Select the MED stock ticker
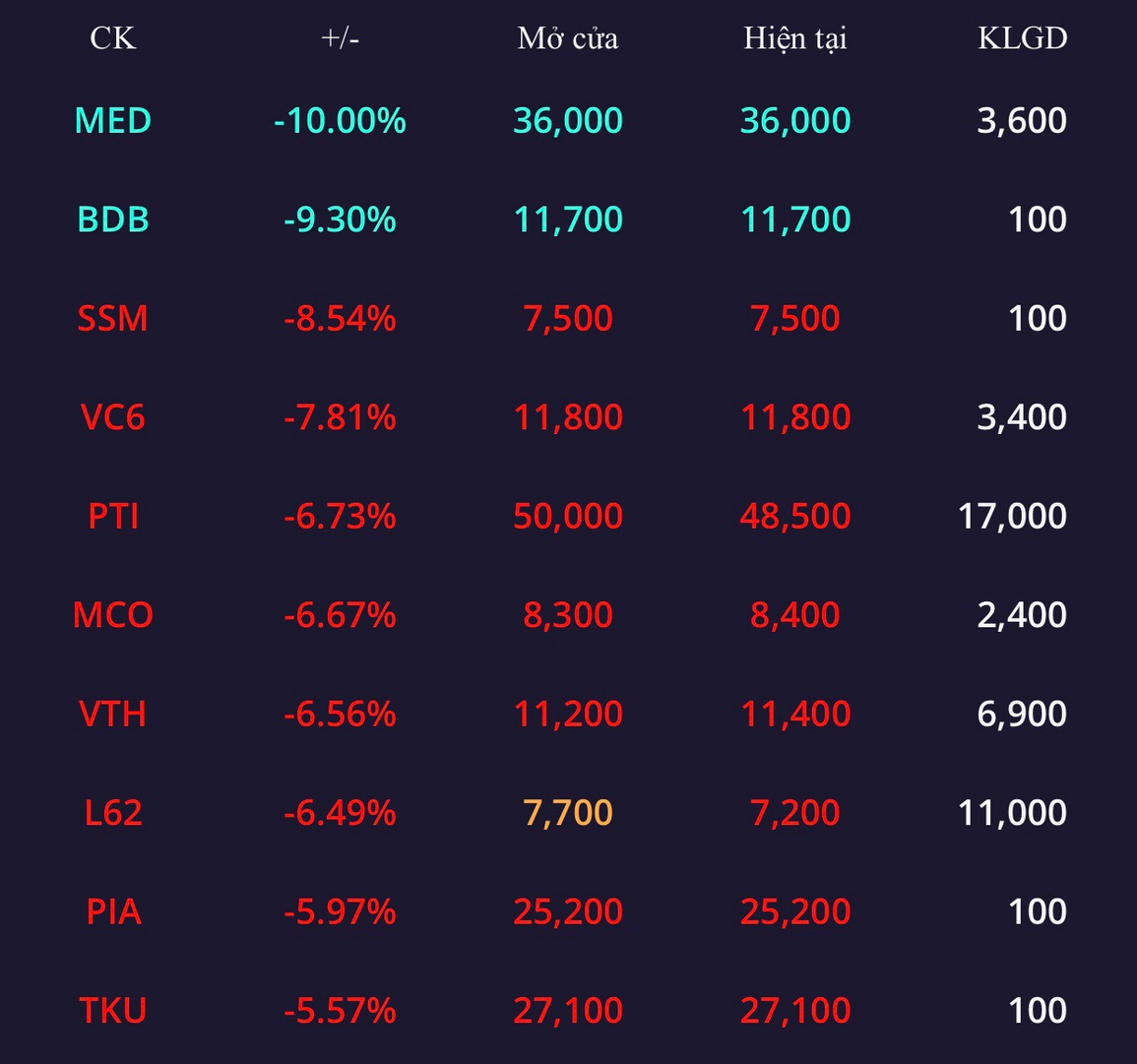This screenshot has height=1064, width=1137. (x=113, y=120)
